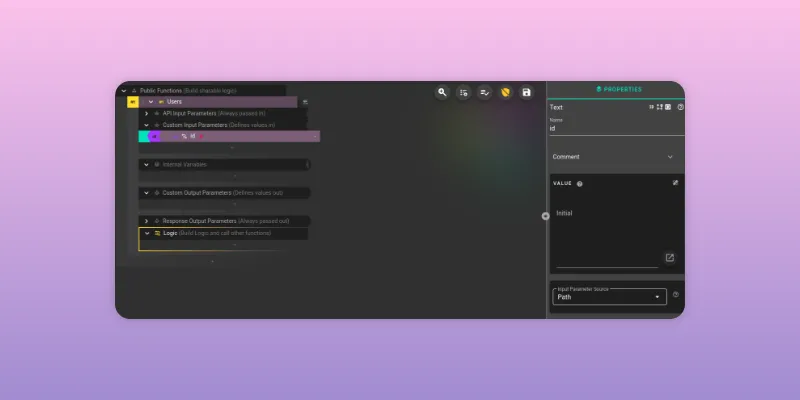Click the properties panel collapse handle
Viewport: 800px width, 400px height.
click(545, 216)
